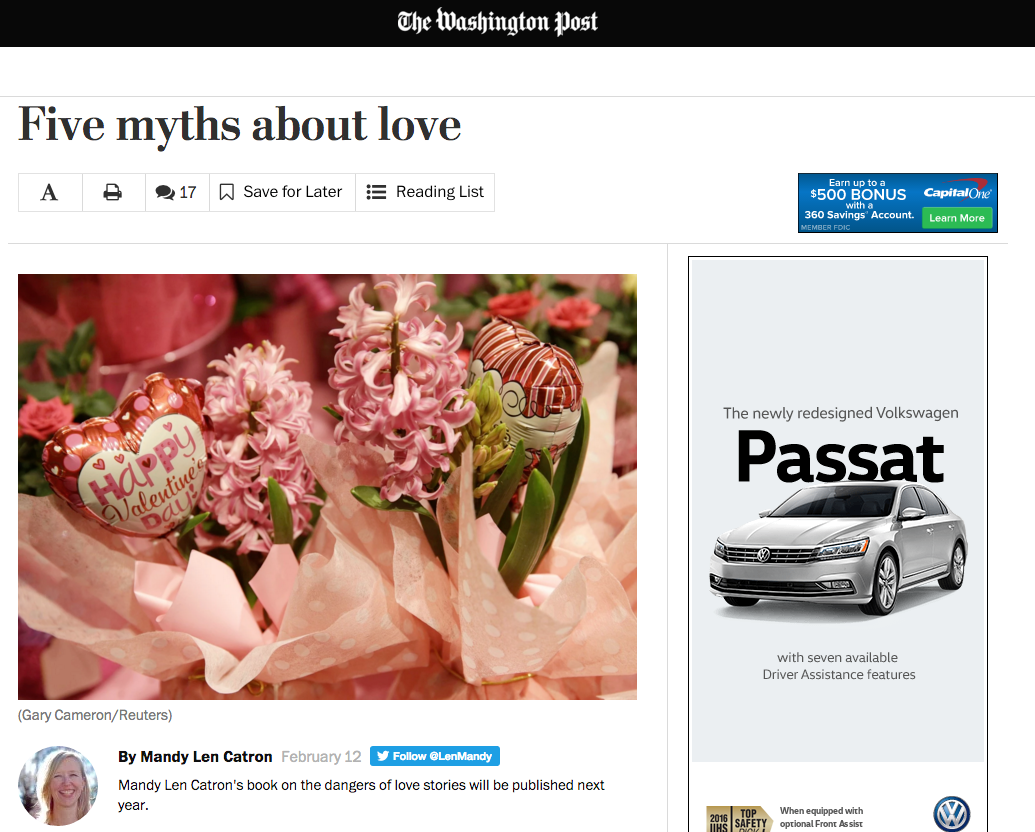Click the "Reading List" text label
1035x832 pixels.
point(439,192)
